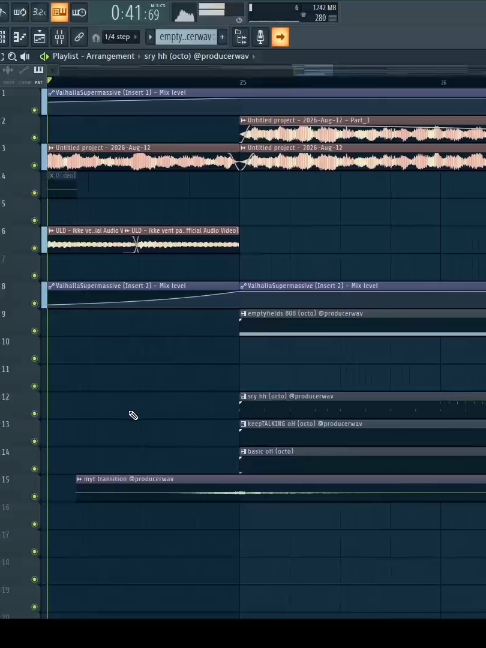Select ValhallaSupermassive (Insert 2) clip at bar 25
The height and width of the screenshot is (648, 486).
click(x=363, y=295)
